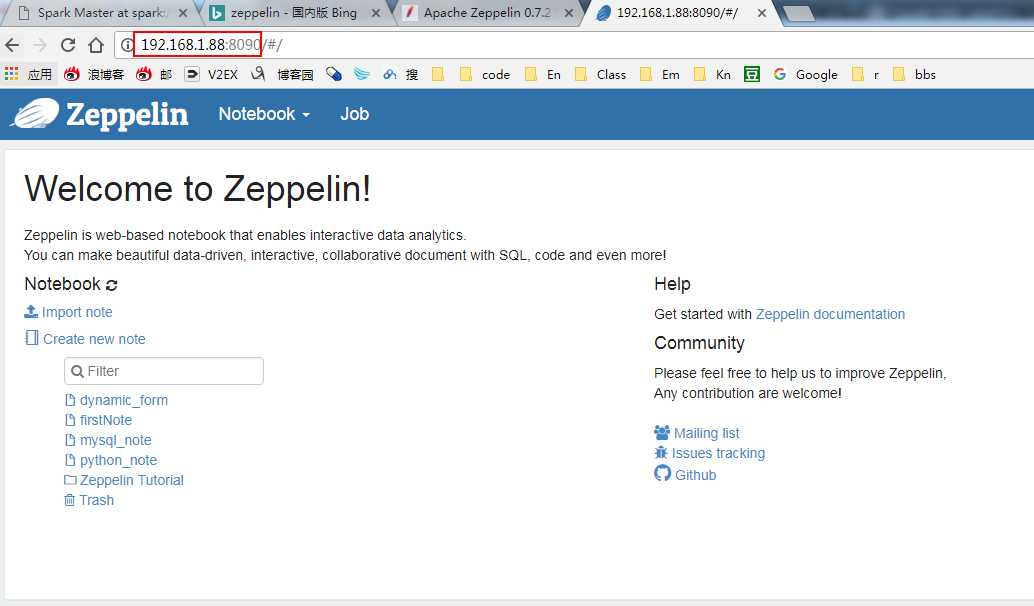Open the Google bookmark
This screenshot has height=606, width=1034.
click(x=805, y=74)
